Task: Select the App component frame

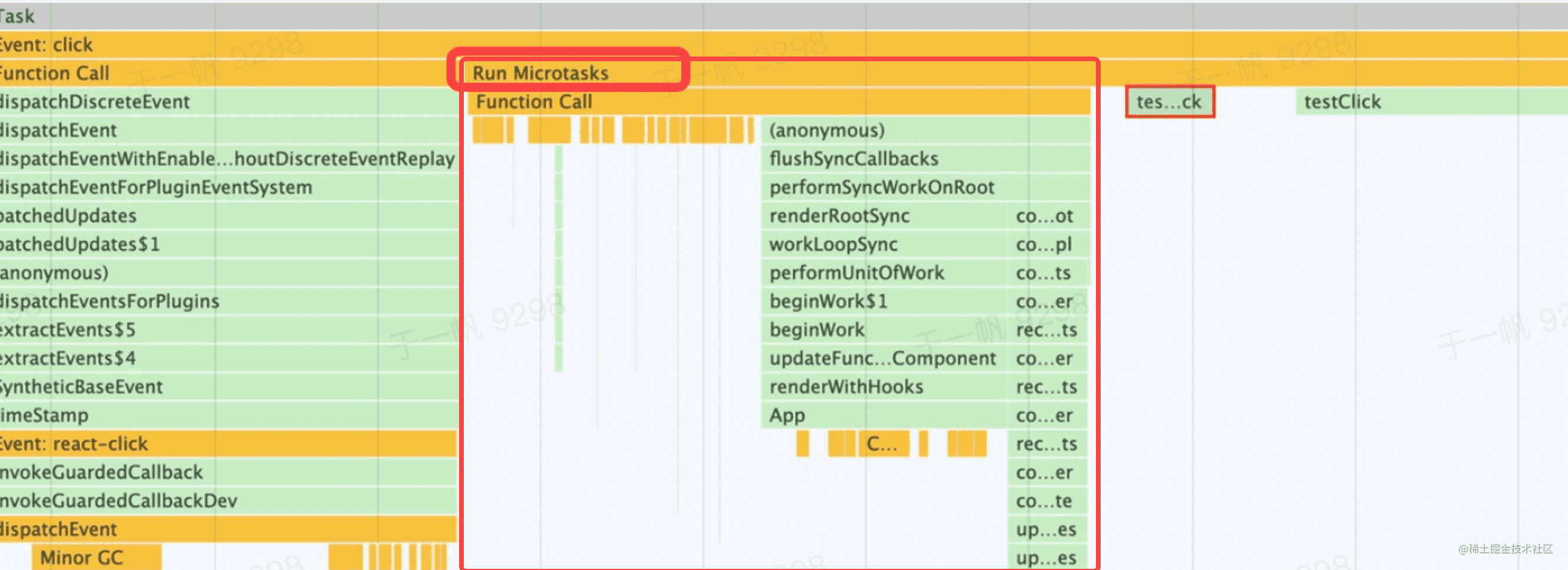Action: (x=883, y=415)
